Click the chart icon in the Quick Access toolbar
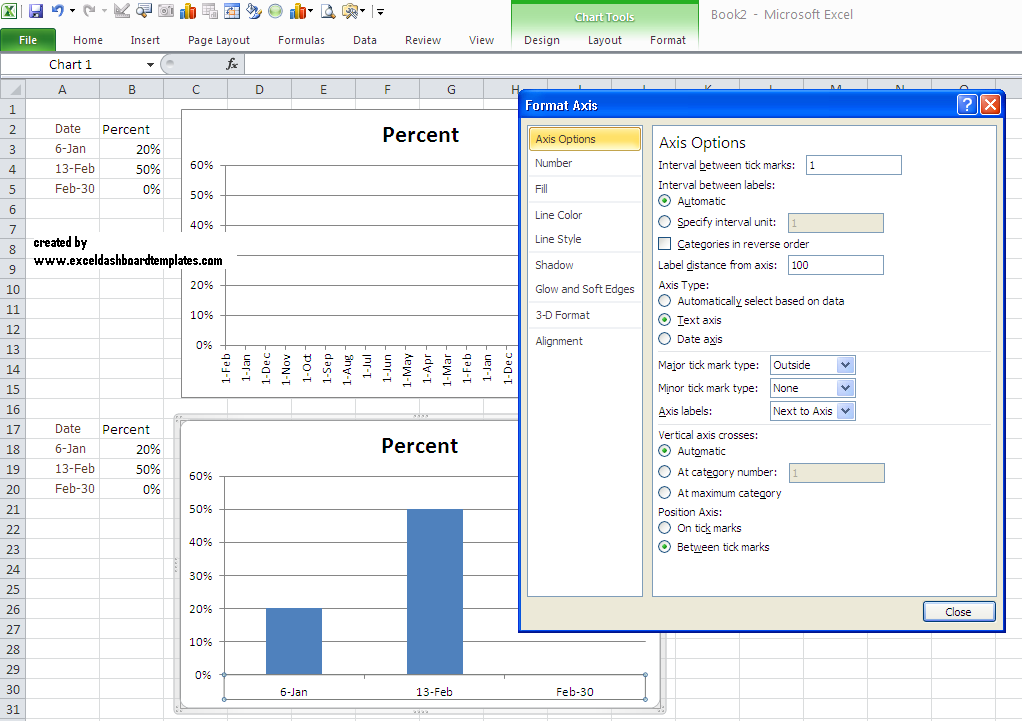1022x721 pixels. click(188, 11)
